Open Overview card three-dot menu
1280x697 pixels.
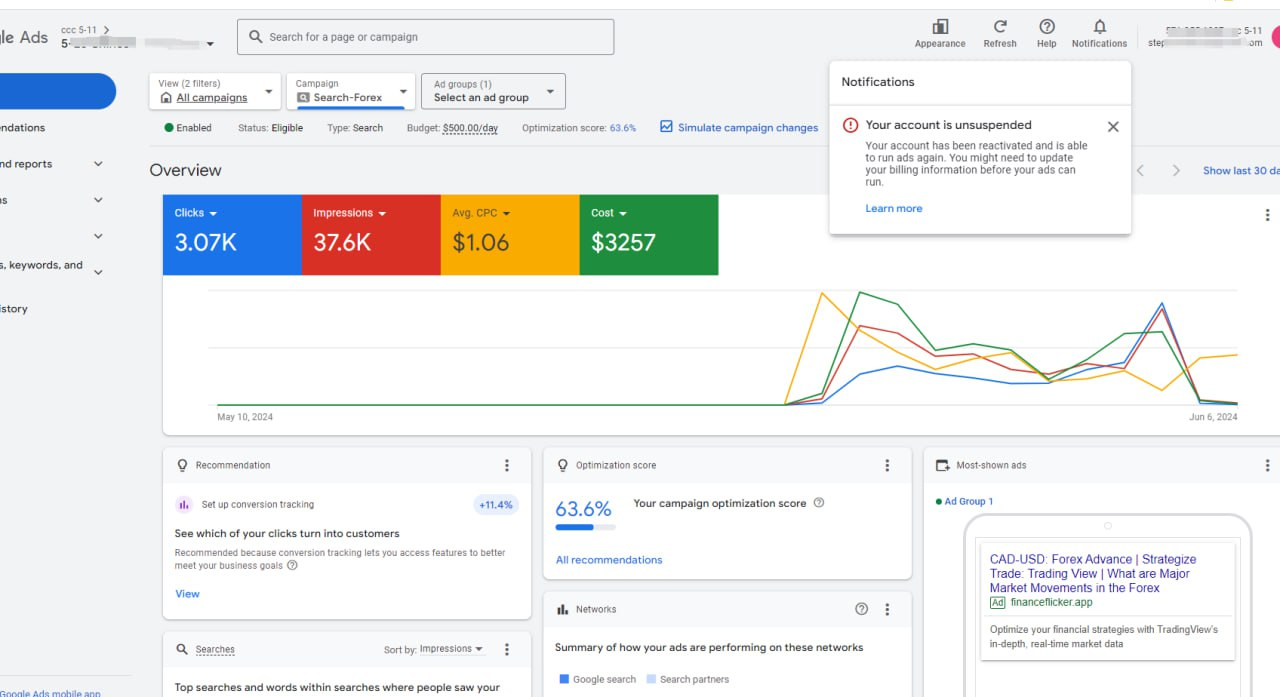1267,215
